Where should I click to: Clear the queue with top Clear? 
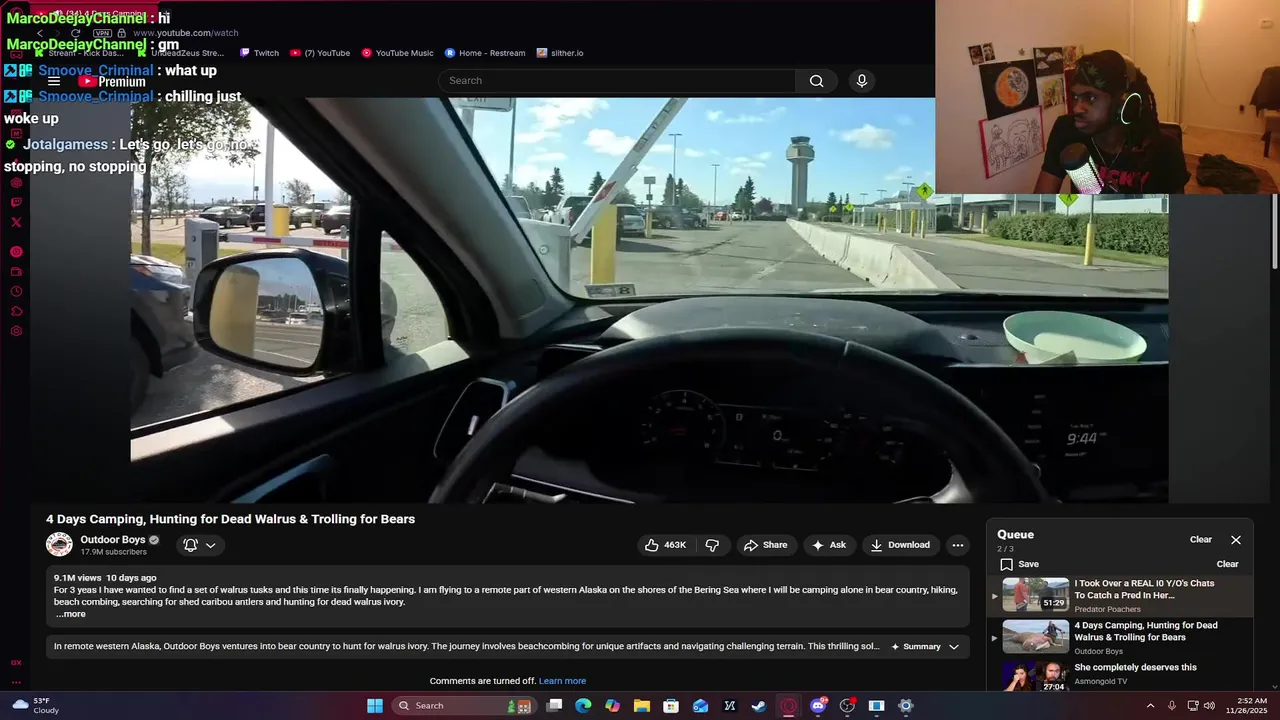coord(1201,540)
